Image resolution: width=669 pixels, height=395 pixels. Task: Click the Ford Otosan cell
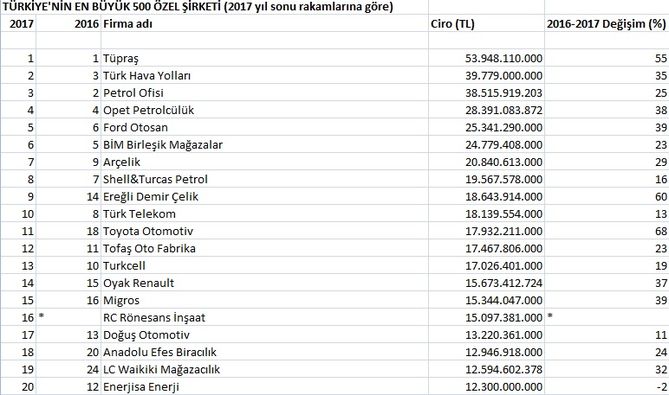(x=265, y=127)
